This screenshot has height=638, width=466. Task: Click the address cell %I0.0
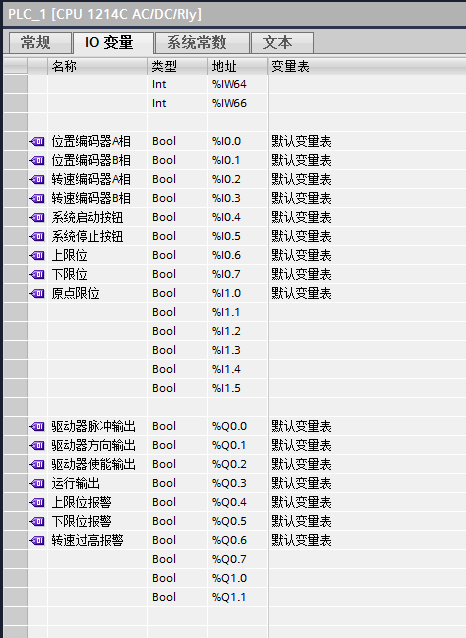click(237, 142)
